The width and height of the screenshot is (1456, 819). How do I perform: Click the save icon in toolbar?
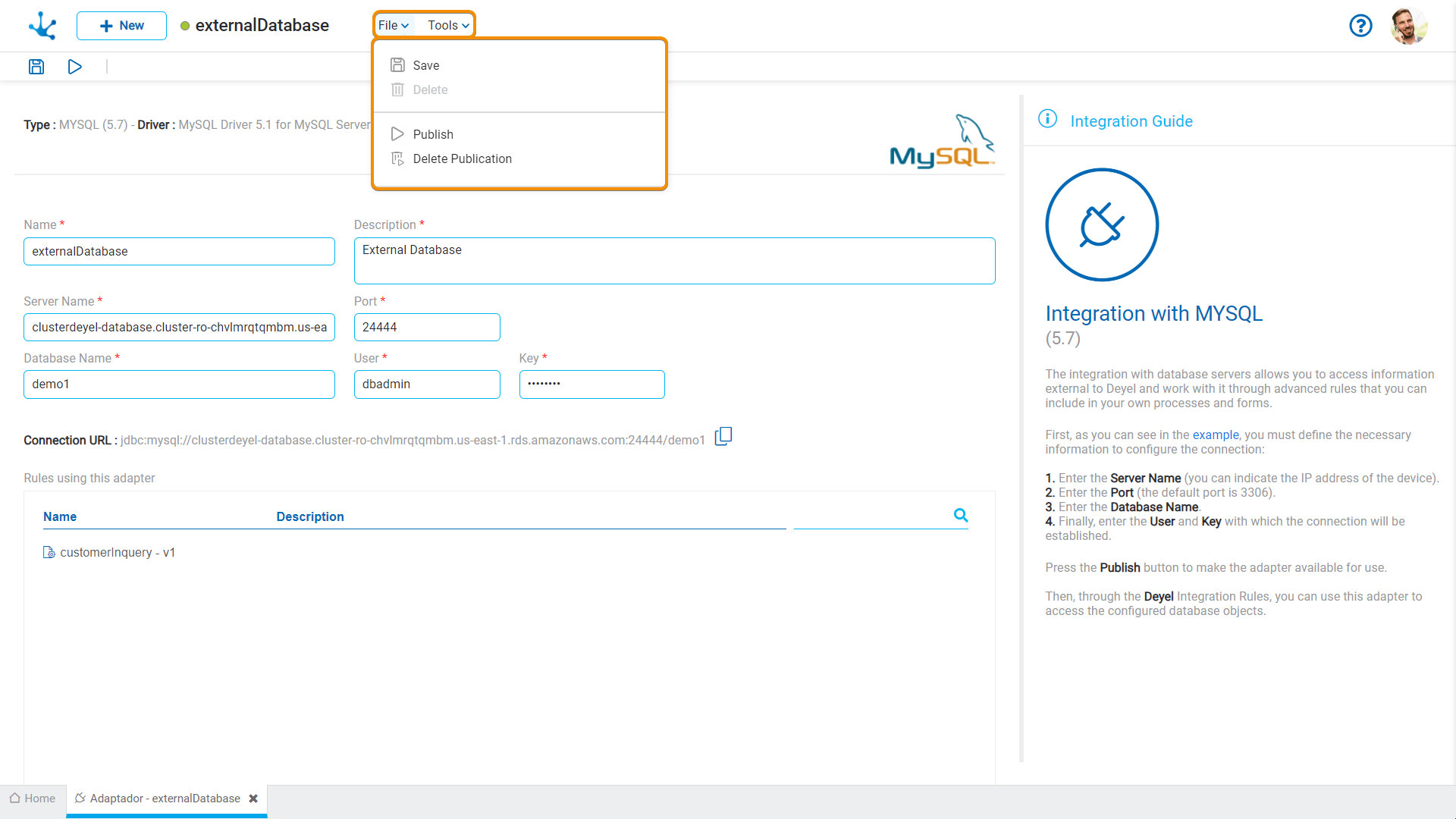36,67
